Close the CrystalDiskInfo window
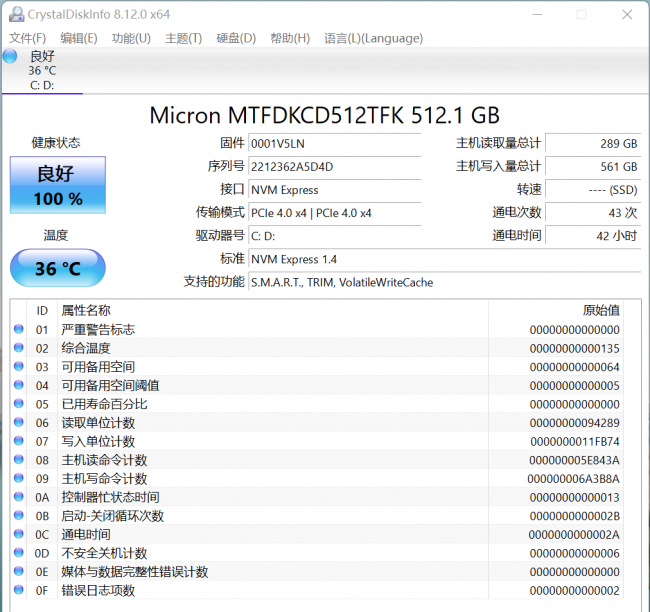The image size is (650, 612). coord(627,15)
